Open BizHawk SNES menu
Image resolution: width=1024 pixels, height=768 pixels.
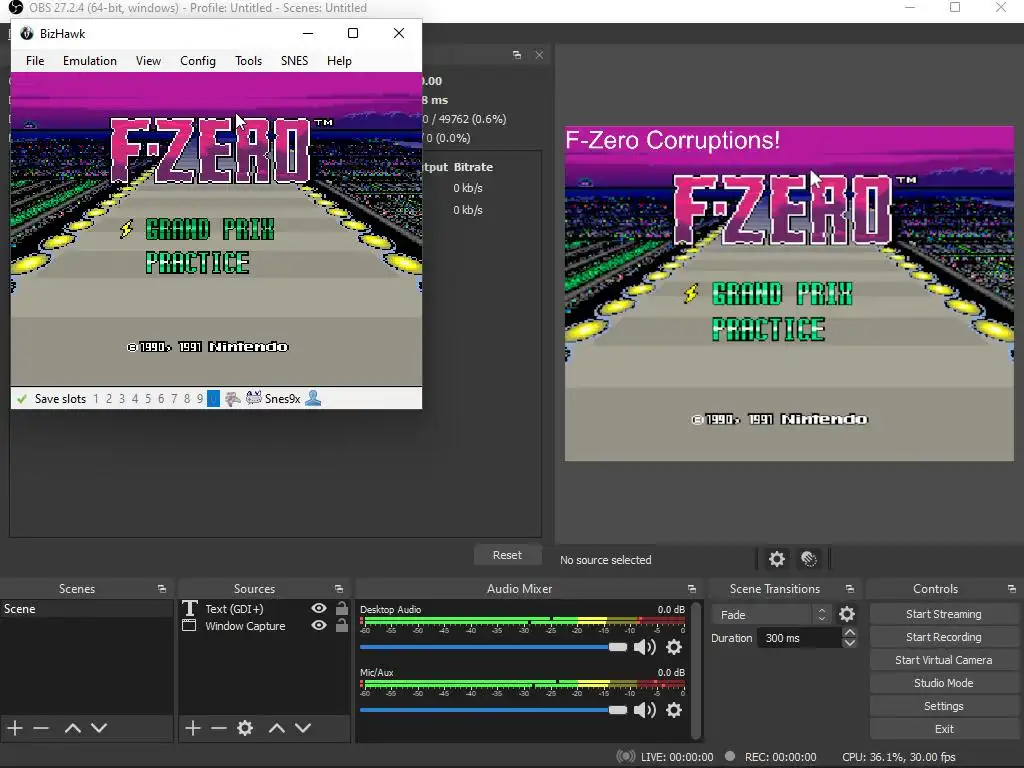pyautogui.click(x=294, y=61)
